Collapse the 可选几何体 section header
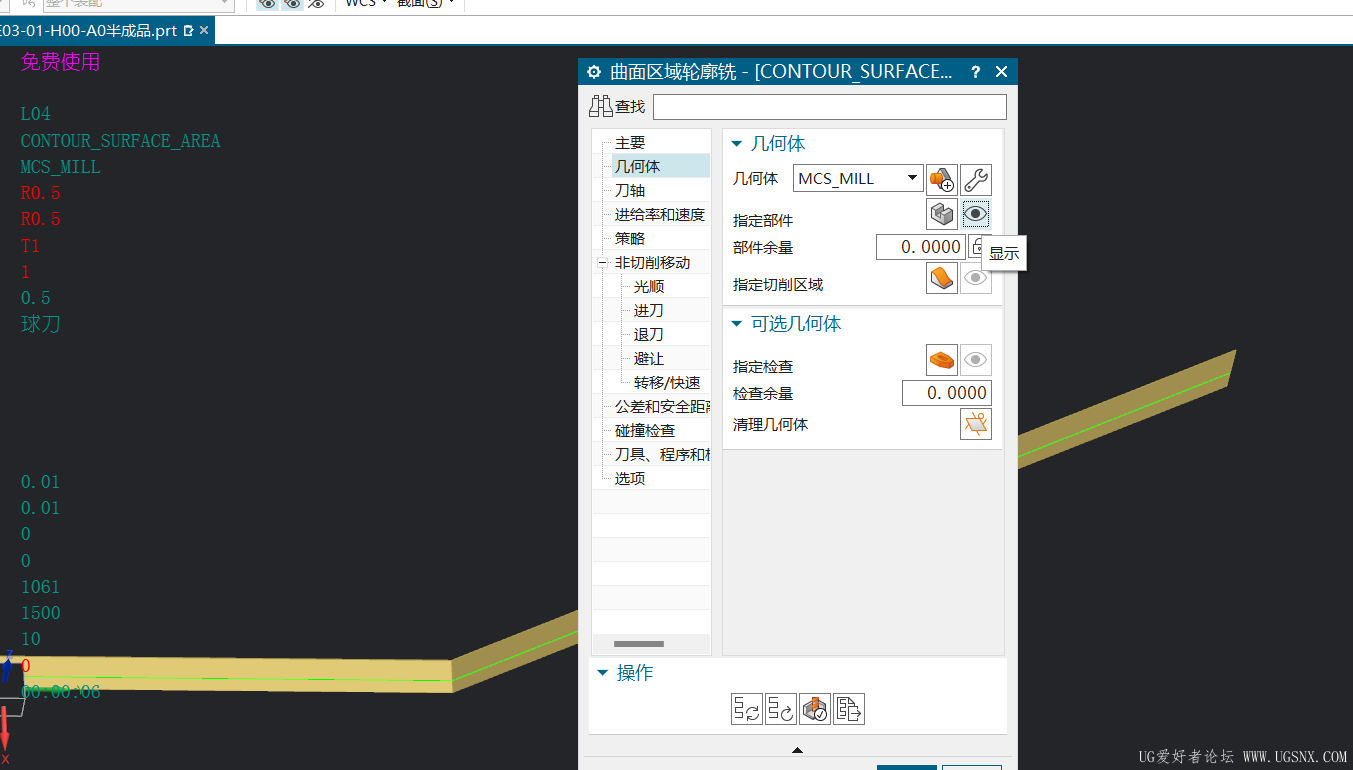The height and width of the screenshot is (770, 1353). coord(738,323)
